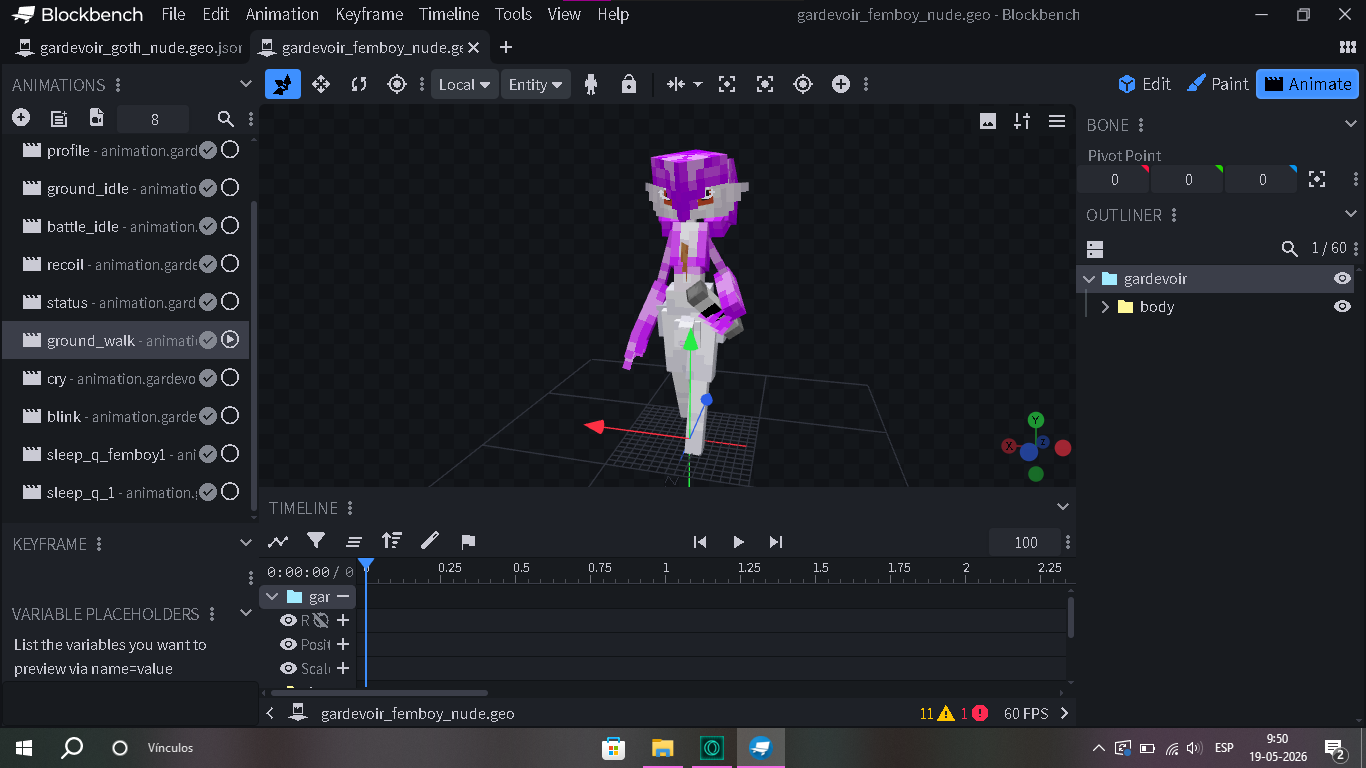Viewport: 1366px width, 768px height.
Task: Select radio circle for profile animation
Action: 230,150
